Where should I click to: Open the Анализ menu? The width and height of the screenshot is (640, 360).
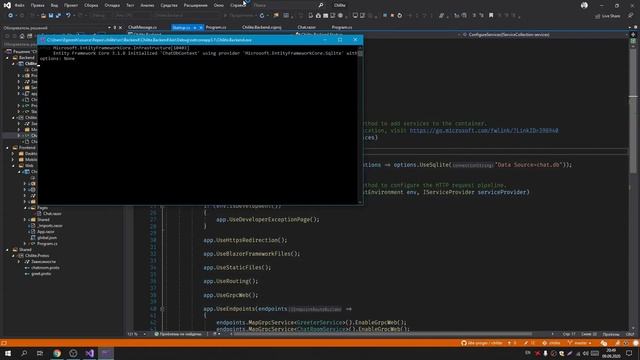tap(147, 5)
